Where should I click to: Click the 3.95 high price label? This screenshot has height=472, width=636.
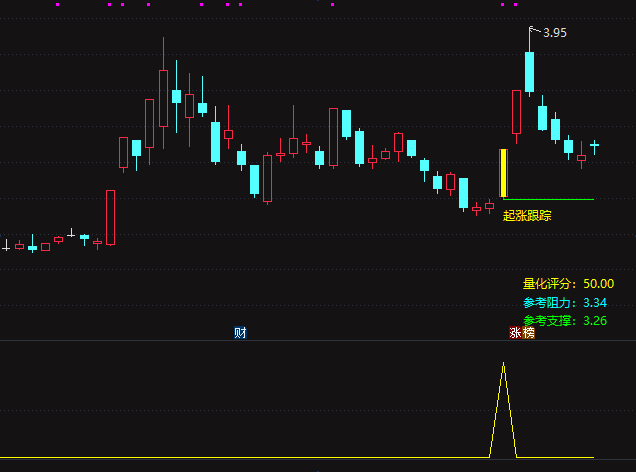pos(554,33)
